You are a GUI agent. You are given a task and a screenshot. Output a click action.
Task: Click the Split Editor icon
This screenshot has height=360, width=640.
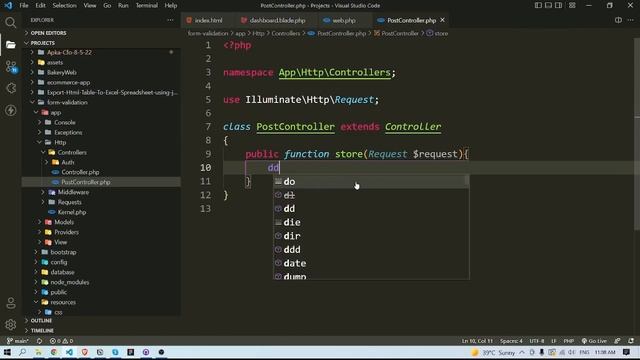coord(618,20)
